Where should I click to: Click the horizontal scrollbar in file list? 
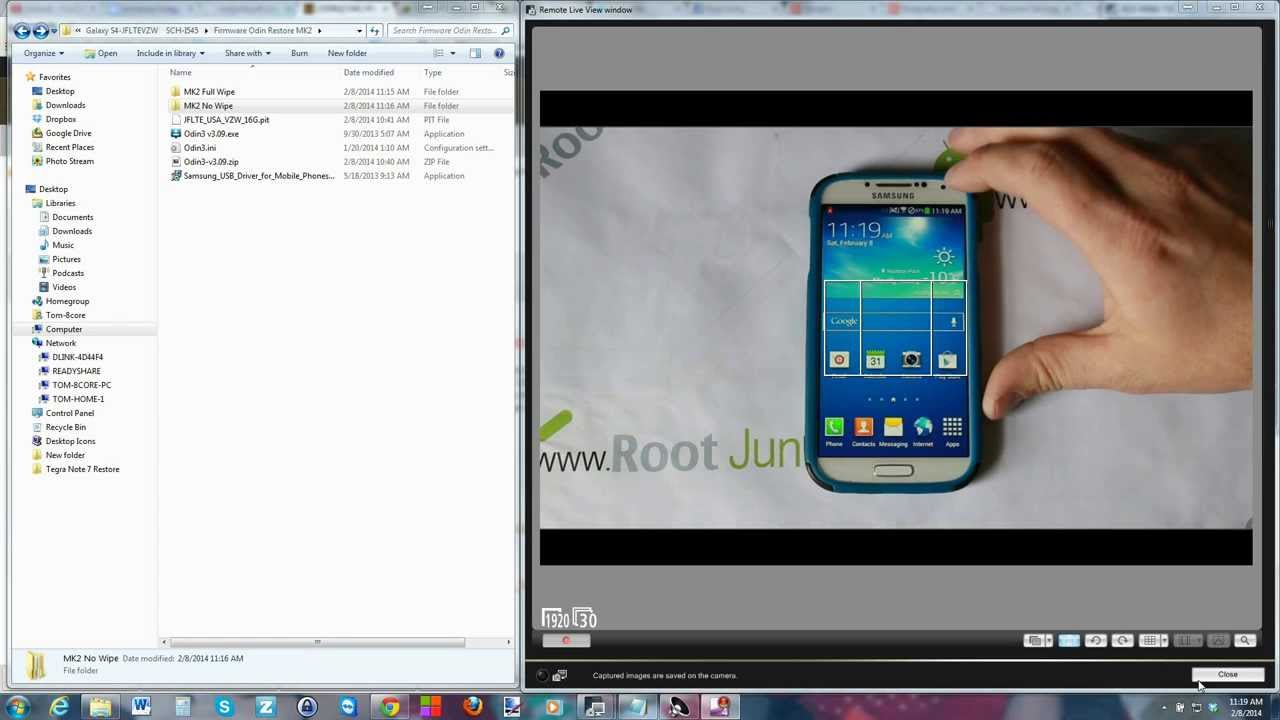pyautogui.click(x=318, y=642)
